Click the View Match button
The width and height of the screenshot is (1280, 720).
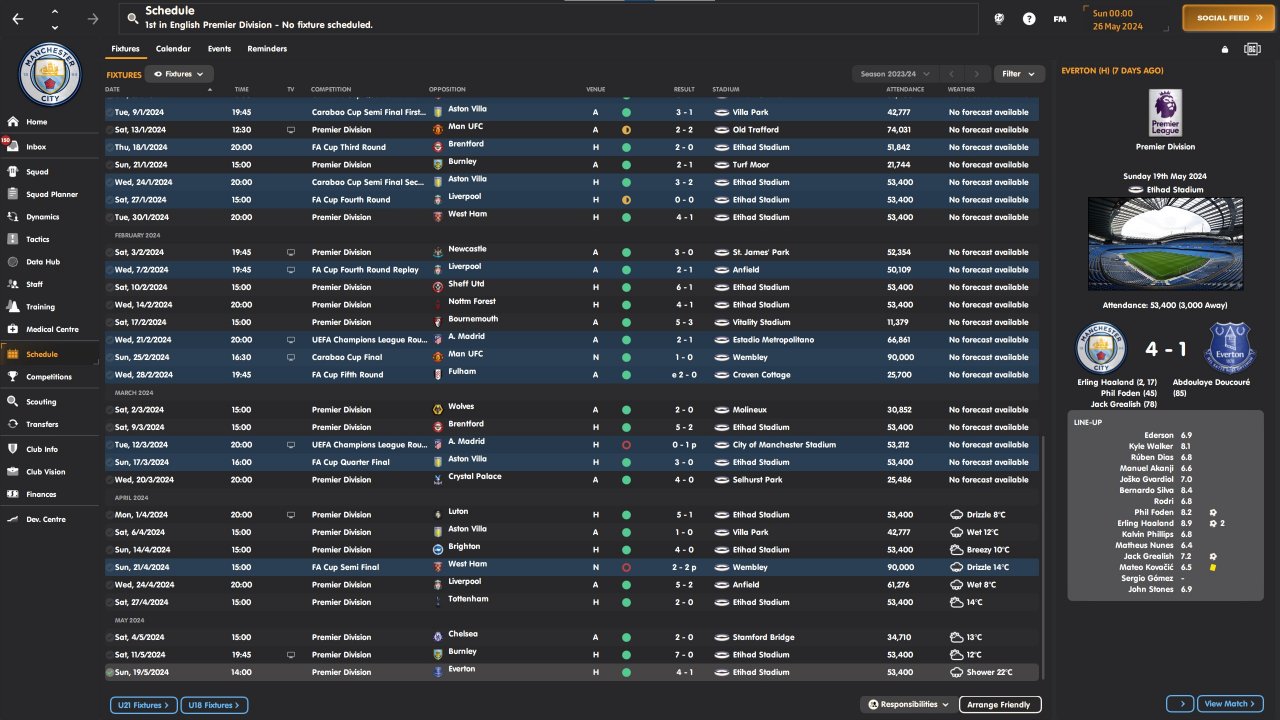[x=1230, y=704]
